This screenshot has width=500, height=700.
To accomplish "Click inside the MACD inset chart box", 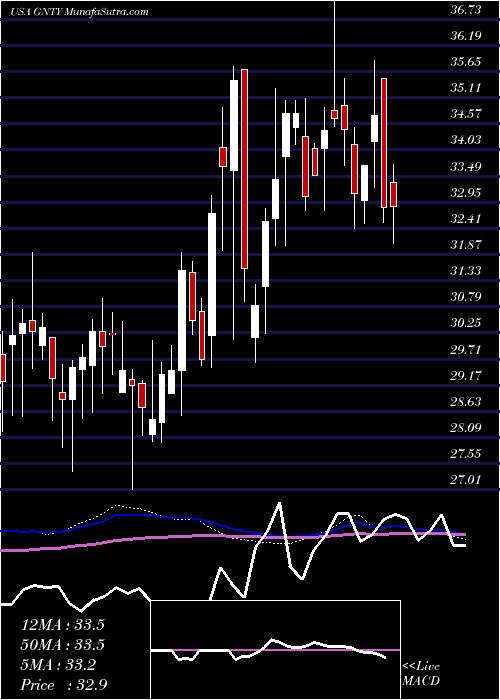I will pyautogui.click(x=276, y=650).
